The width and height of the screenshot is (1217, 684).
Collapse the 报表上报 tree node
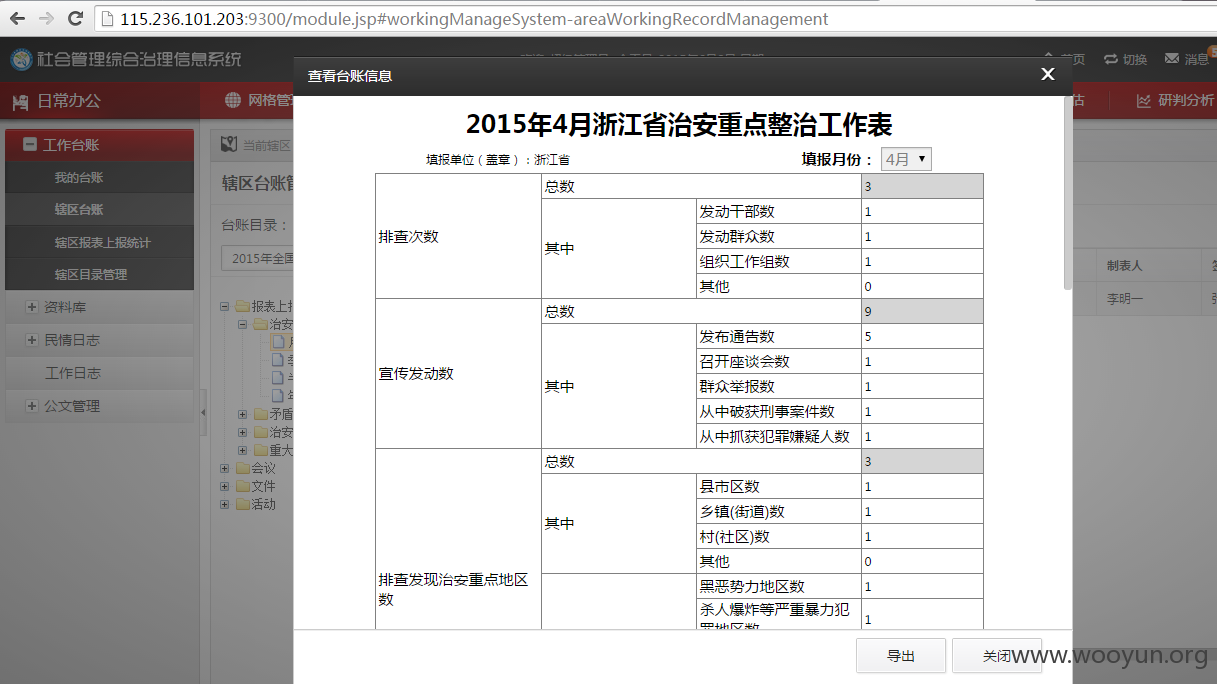225,306
